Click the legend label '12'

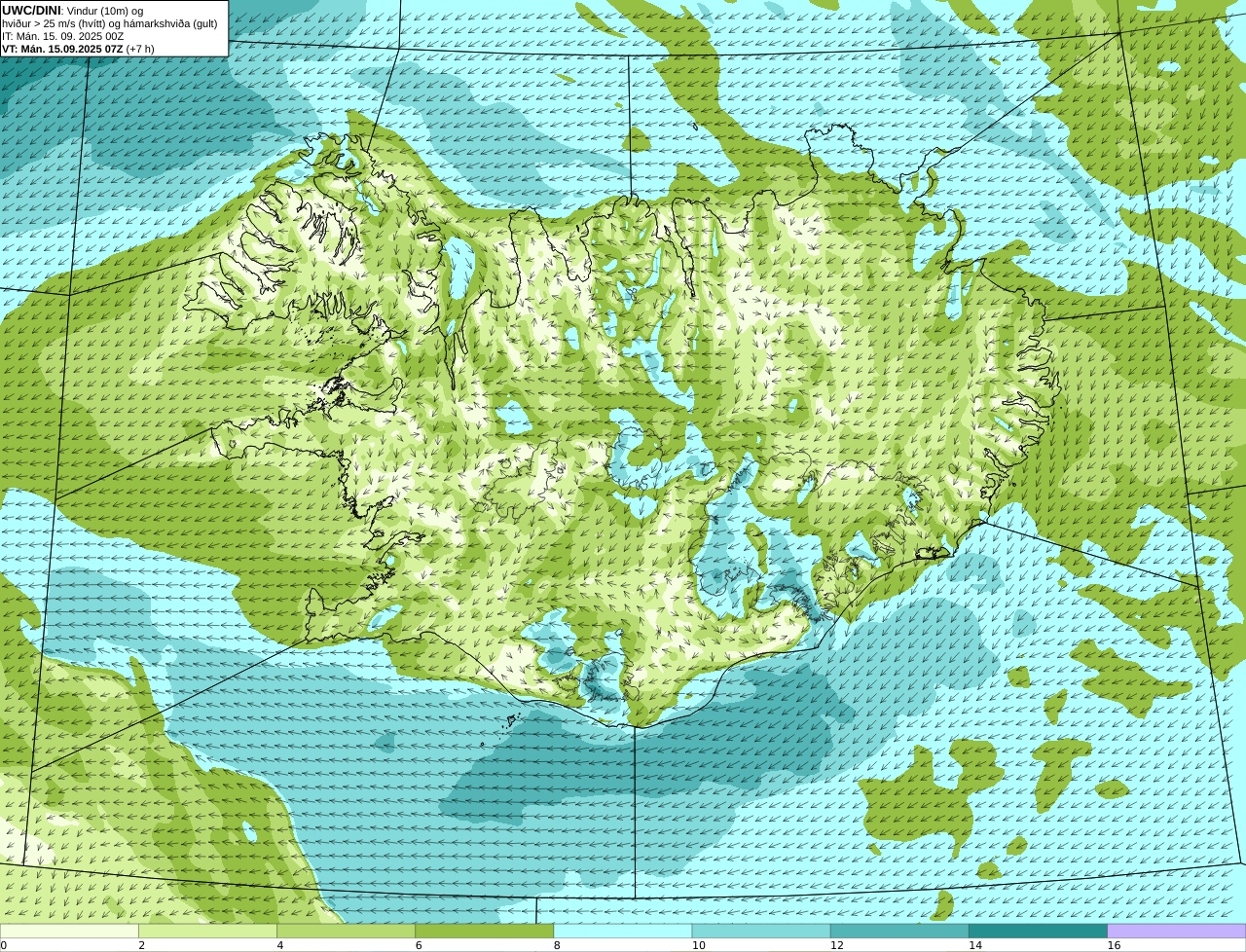coord(837,945)
